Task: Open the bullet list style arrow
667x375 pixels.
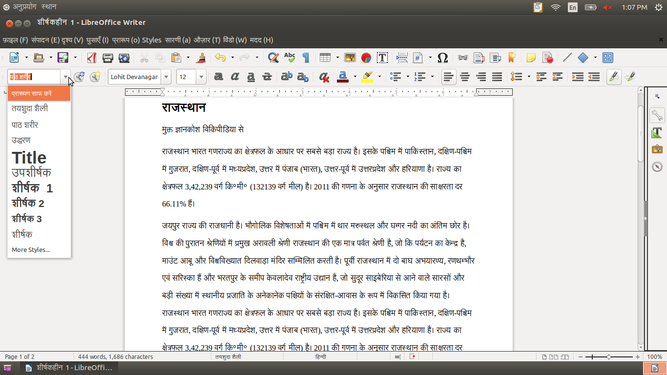Action: pos(408,77)
